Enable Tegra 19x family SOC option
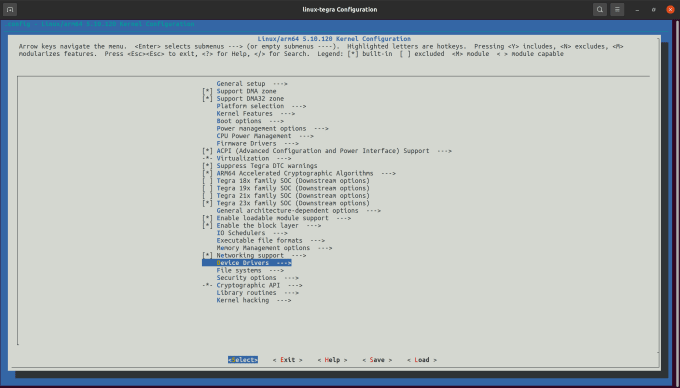Viewport: 680px width, 388px height. 208,188
